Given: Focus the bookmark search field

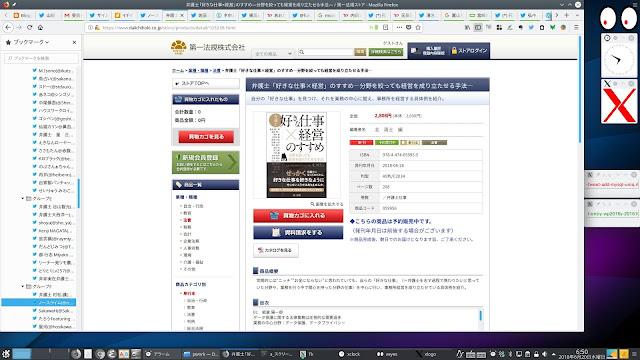Looking at the screenshot, I should pos(41,58).
